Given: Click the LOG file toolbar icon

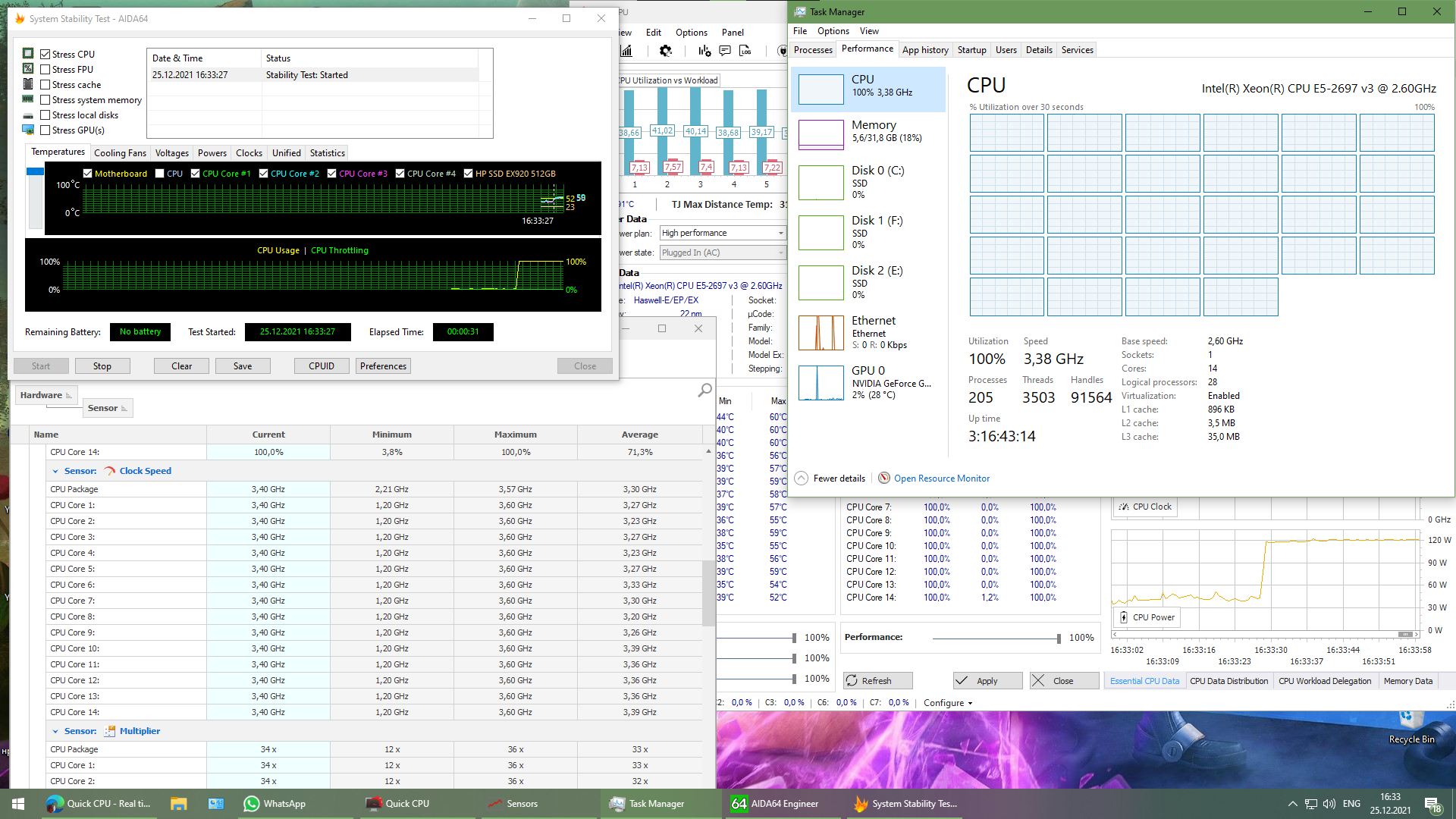Looking at the screenshot, I should click(x=745, y=51).
